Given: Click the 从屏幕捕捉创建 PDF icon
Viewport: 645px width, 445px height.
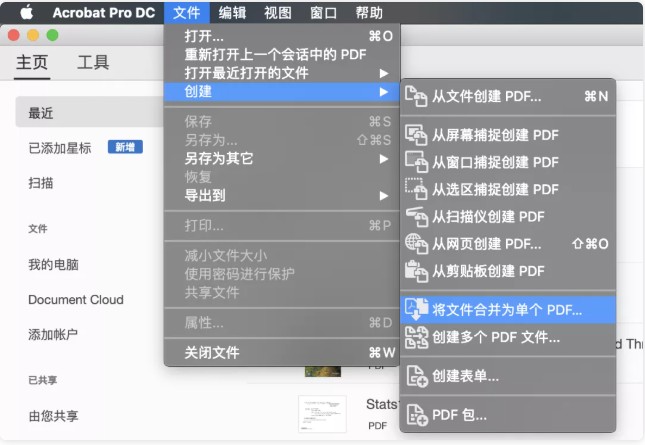Looking at the screenshot, I should 416,134.
